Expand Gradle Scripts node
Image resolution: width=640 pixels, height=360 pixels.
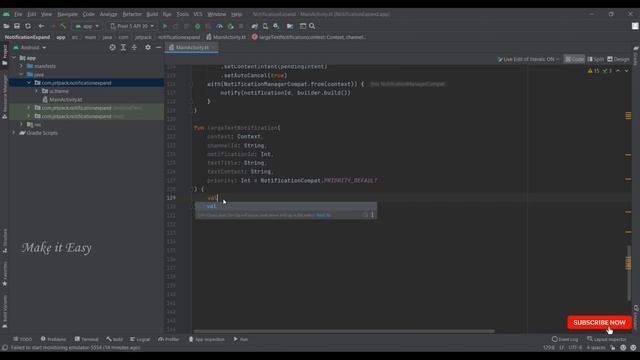click(14, 133)
